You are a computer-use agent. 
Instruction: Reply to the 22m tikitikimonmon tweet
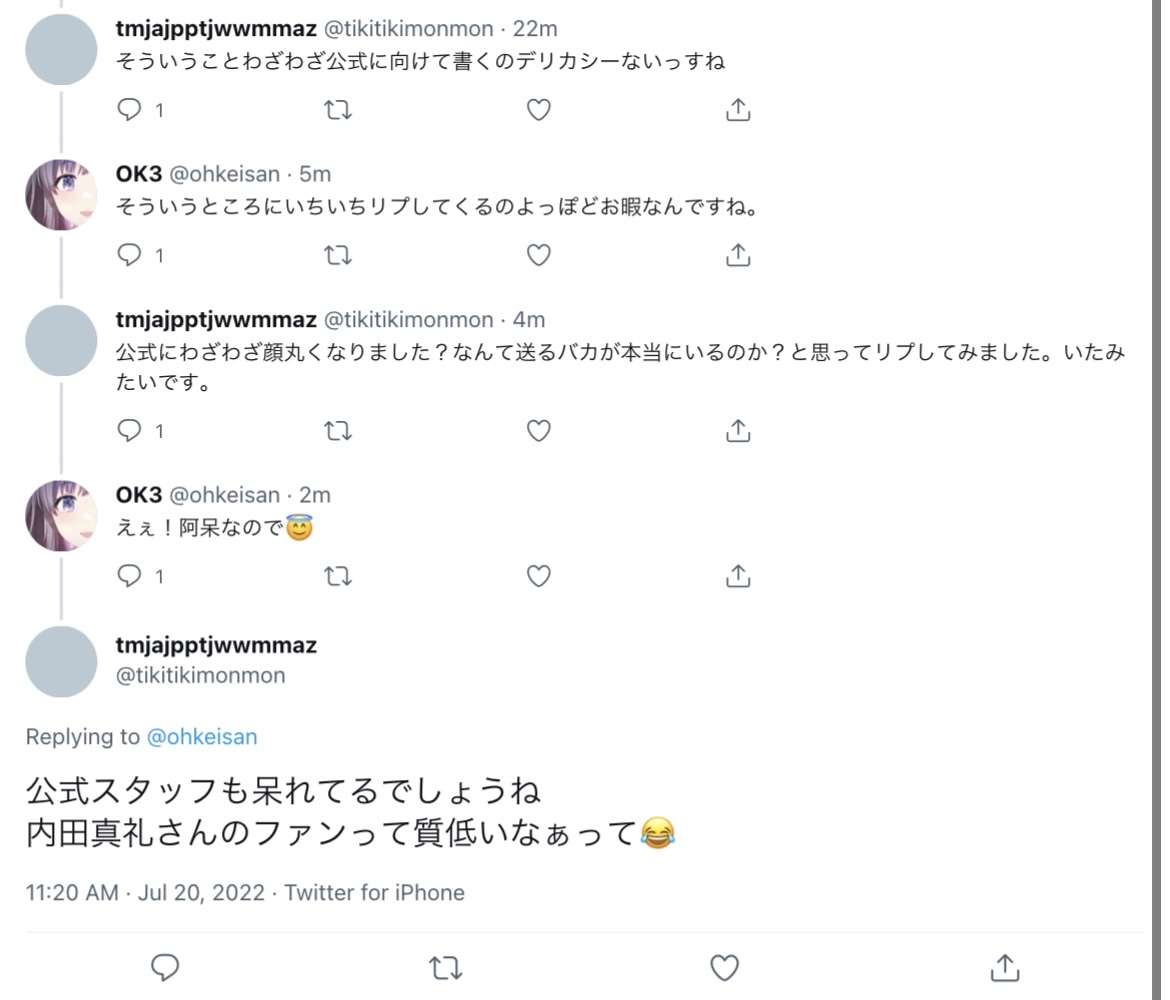coord(131,110)
